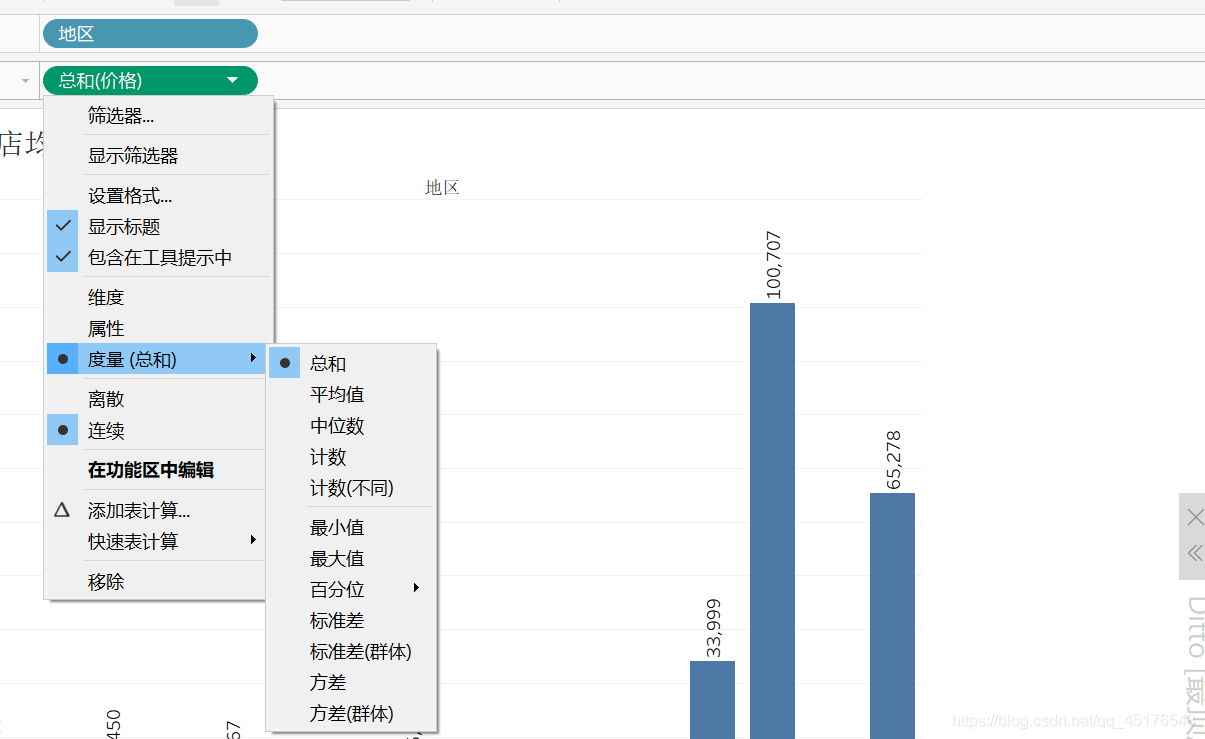Image resolution: width=1205 pixels, height=739 pixels.
Task: Select 总和 aggregation in submenu
Action: pyautogui.click(x=351, y=364)
